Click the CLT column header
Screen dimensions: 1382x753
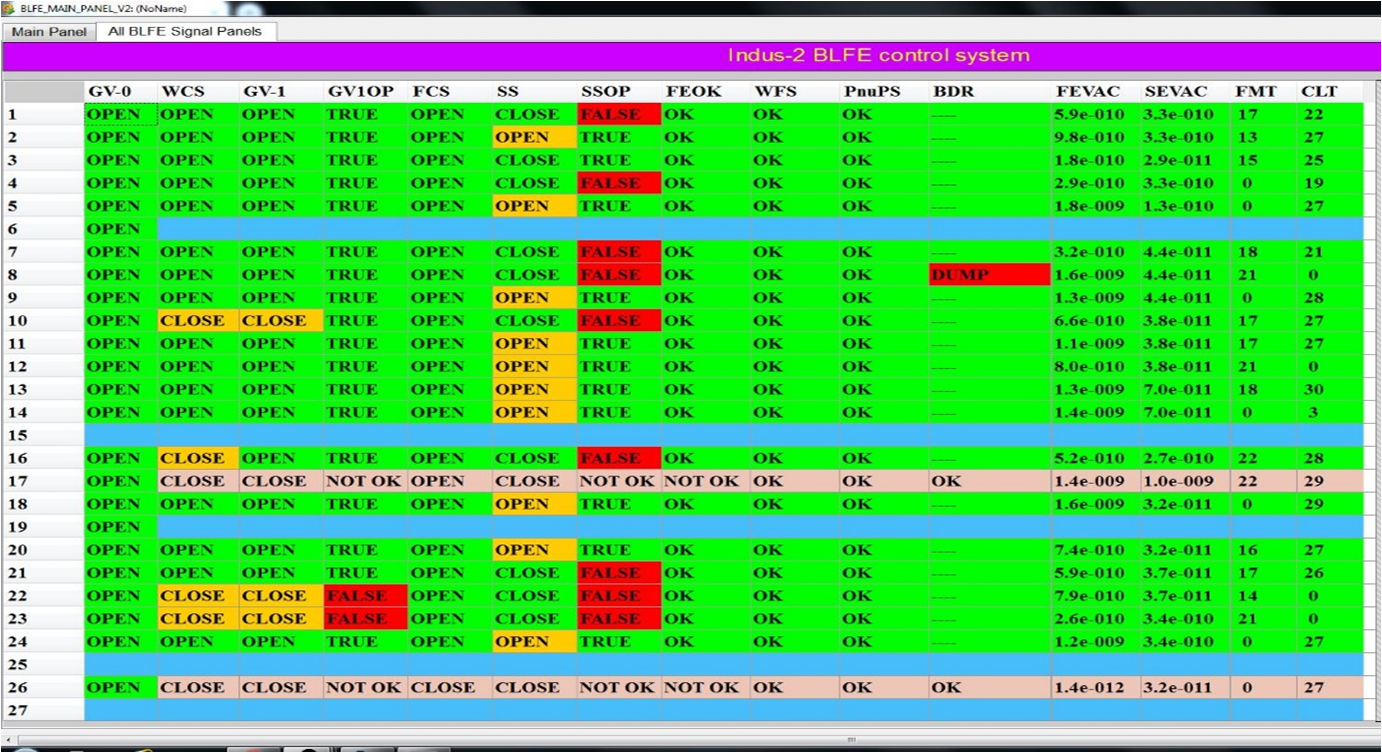1330,91
